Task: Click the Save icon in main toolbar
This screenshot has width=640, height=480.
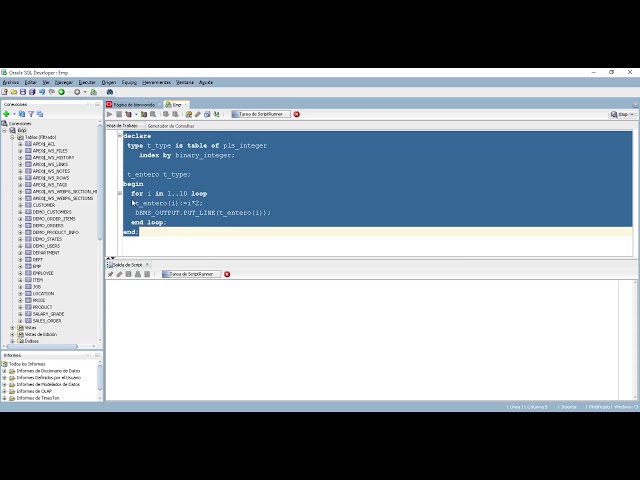Action: pos(23,92)
